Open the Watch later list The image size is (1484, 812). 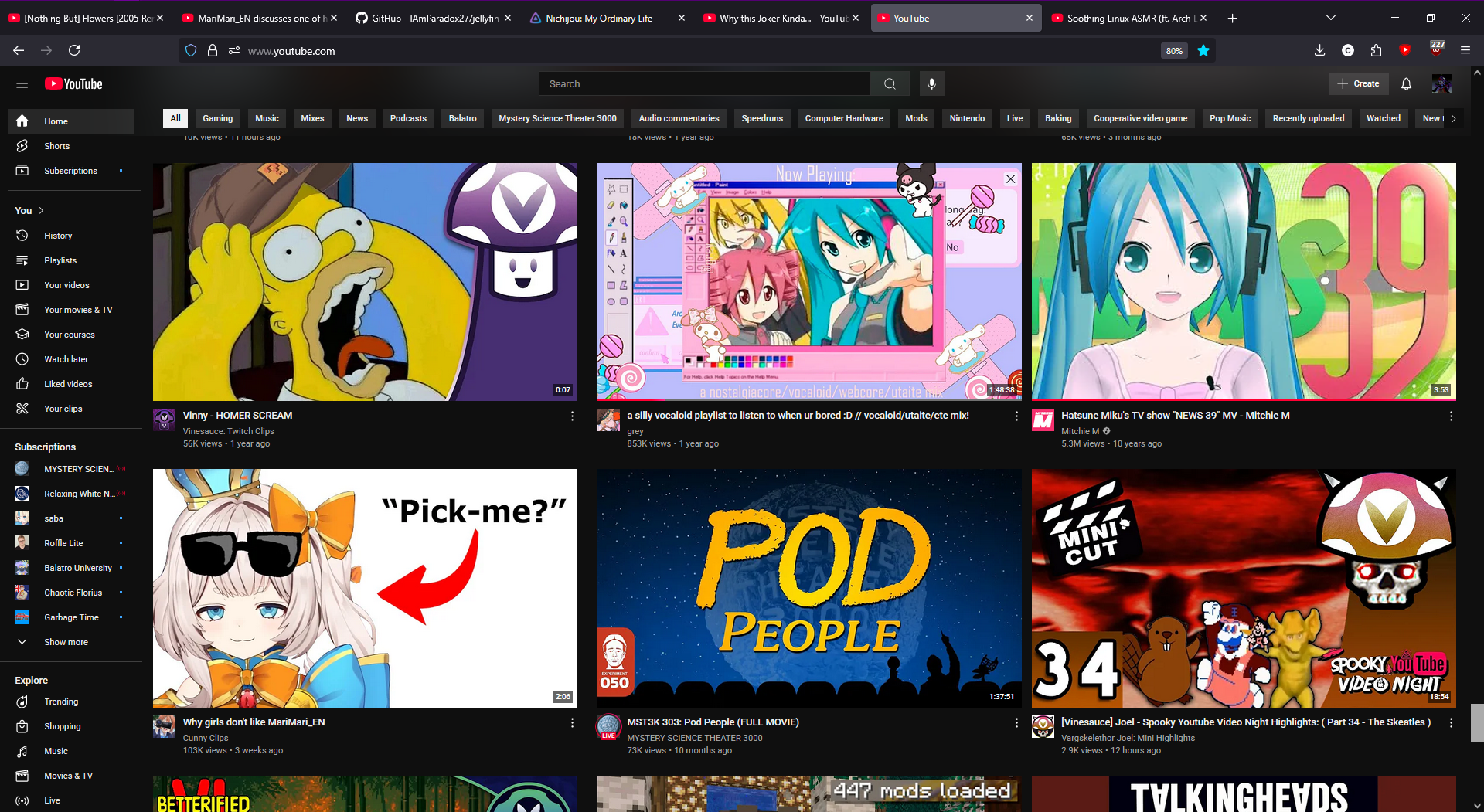click(x=70, y=359)
